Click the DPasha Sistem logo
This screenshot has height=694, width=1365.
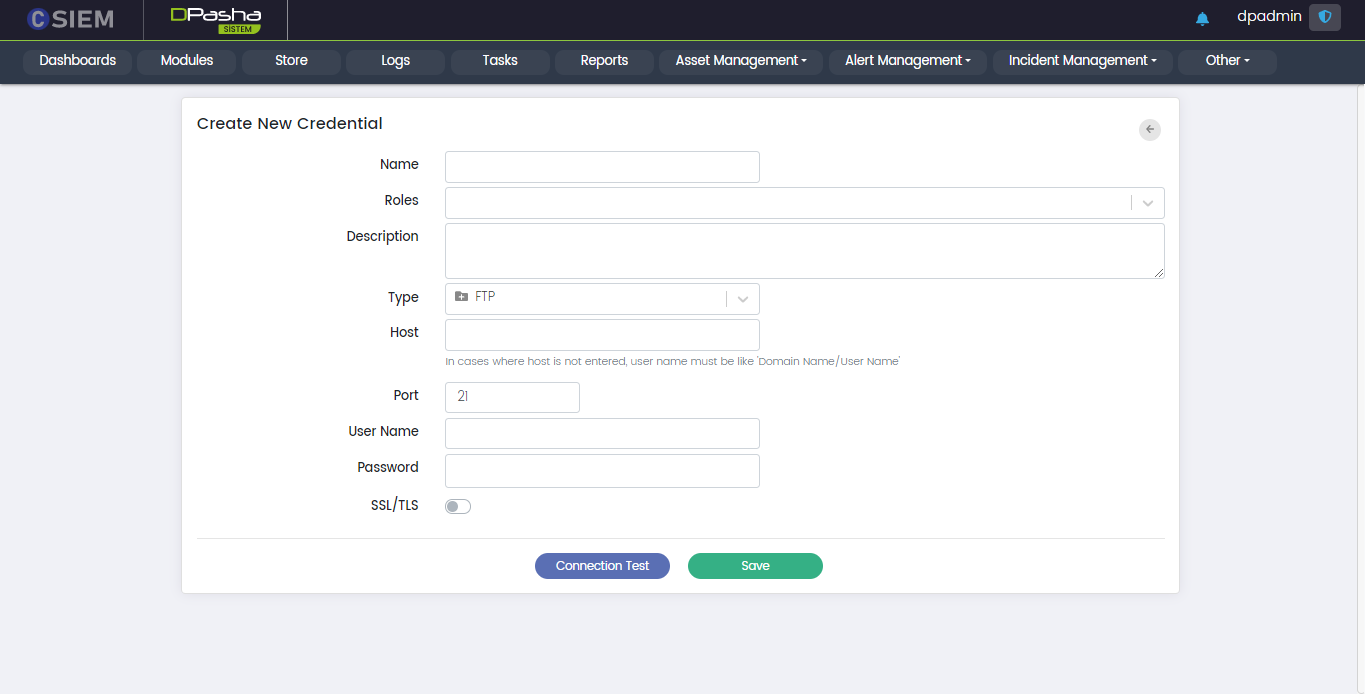(x=215, y=19)
